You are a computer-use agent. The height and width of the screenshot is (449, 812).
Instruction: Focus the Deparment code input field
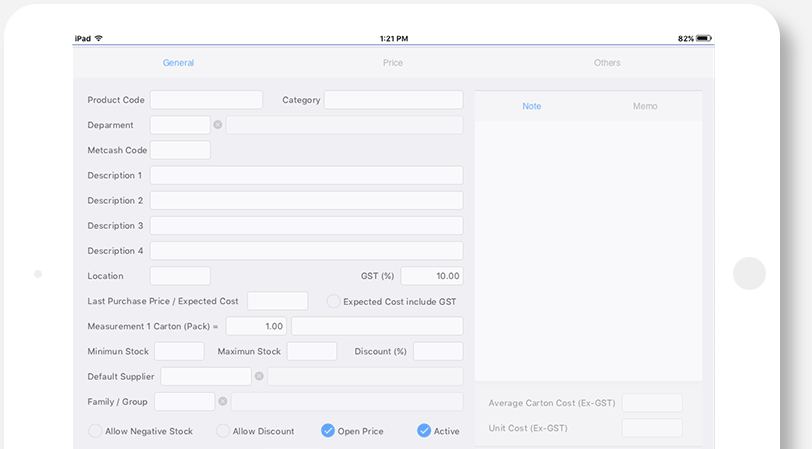(x=180, y=125)
